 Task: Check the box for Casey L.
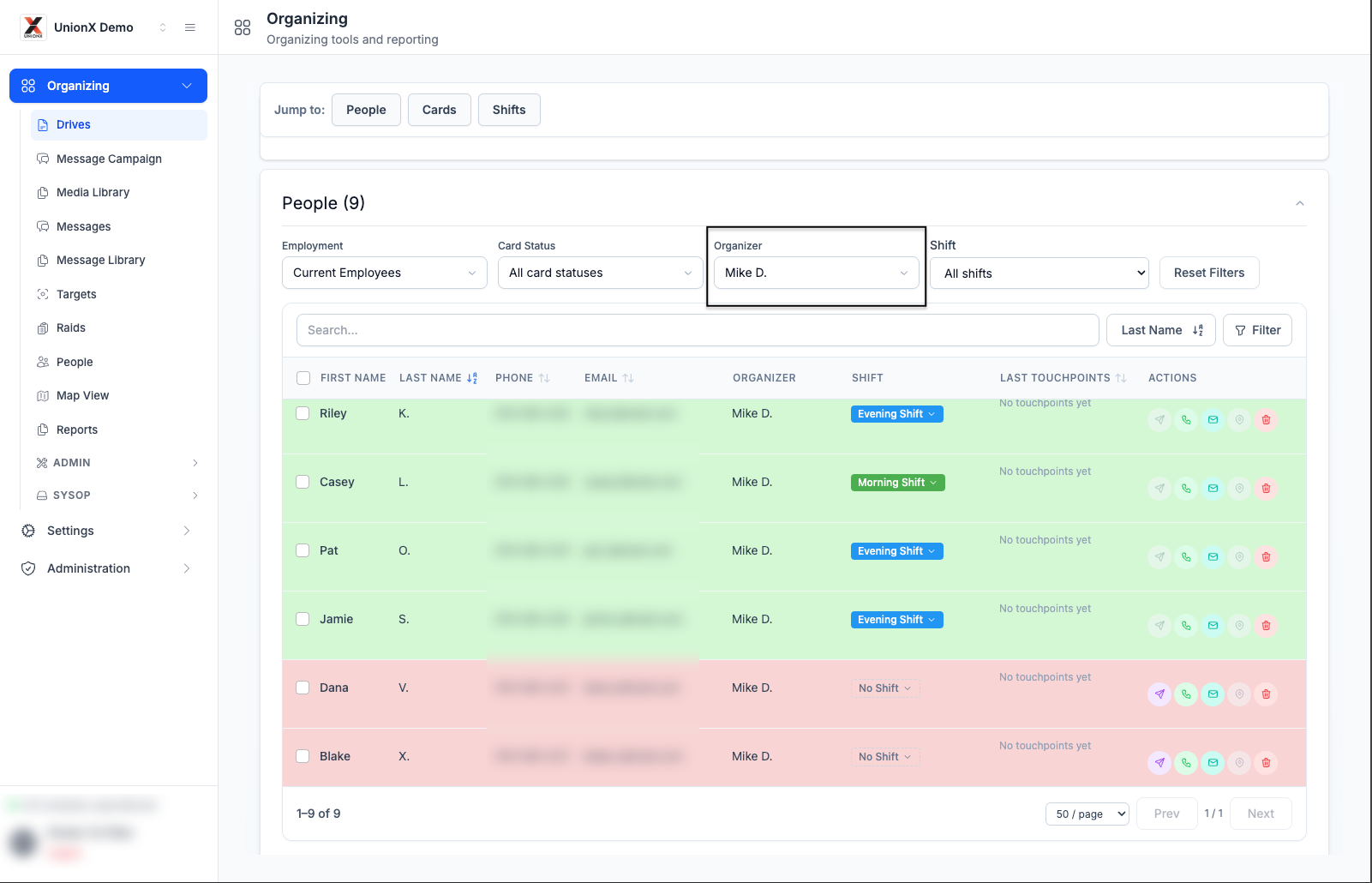(x=303, y=482)
